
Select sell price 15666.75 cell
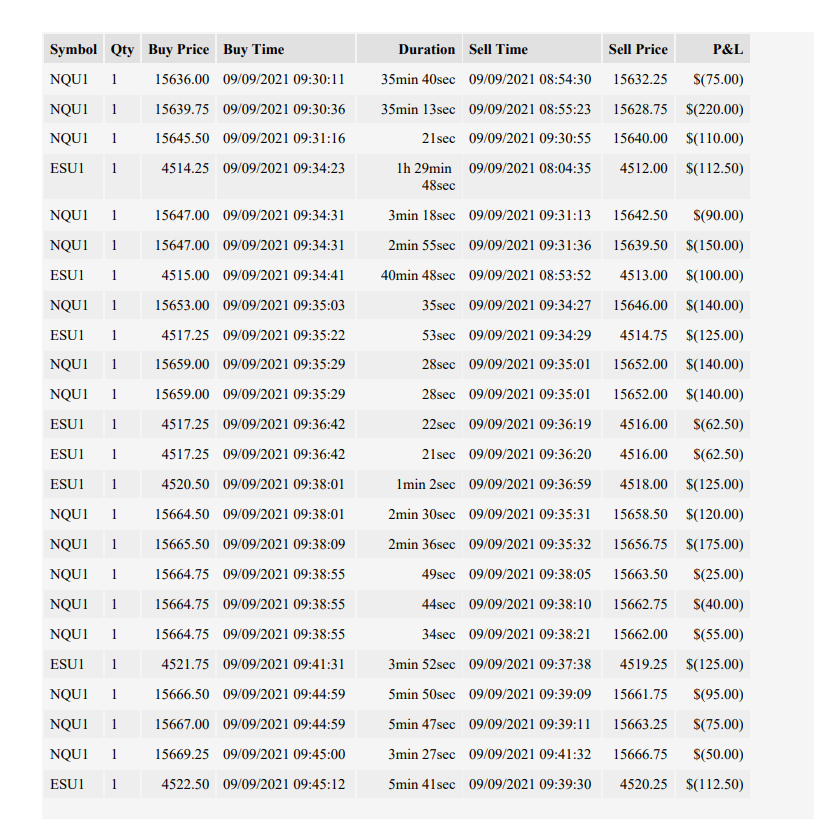[638, 754]
